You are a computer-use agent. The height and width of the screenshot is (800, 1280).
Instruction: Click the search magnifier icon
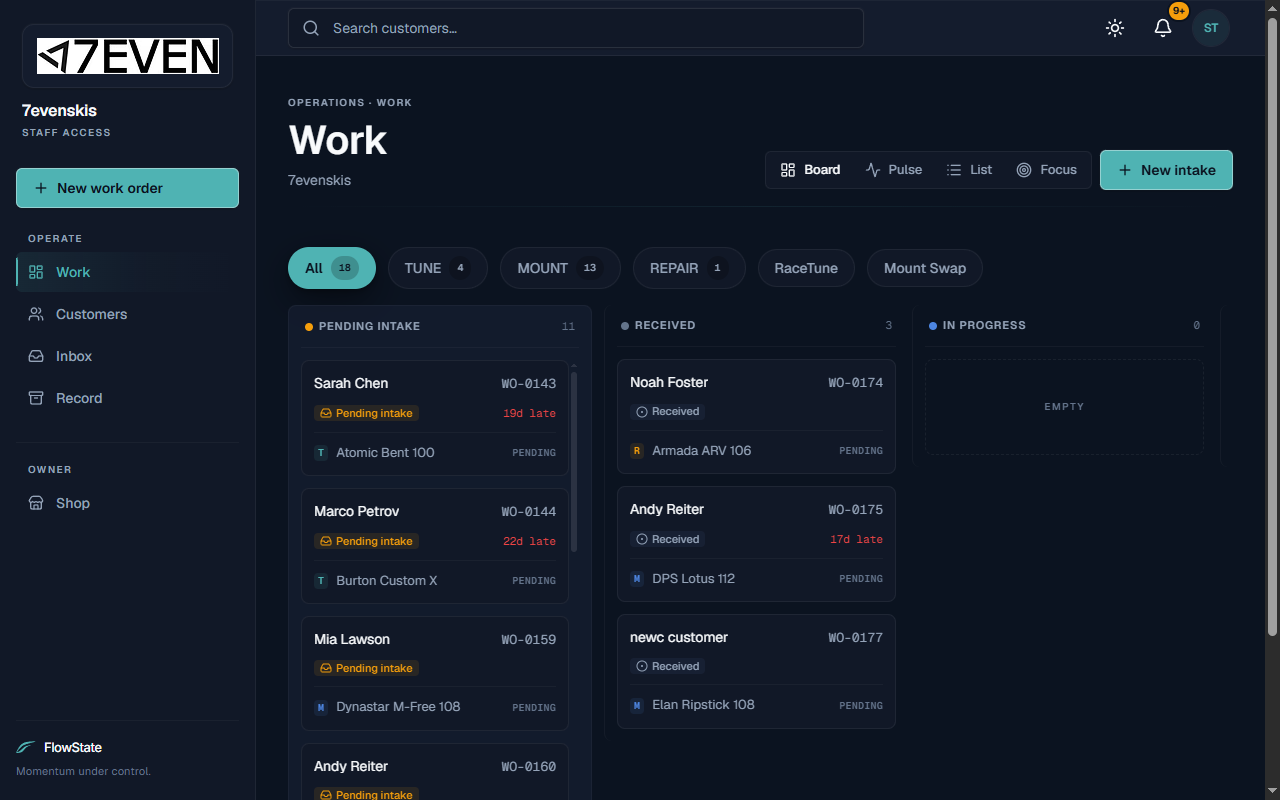click(311, 28)
